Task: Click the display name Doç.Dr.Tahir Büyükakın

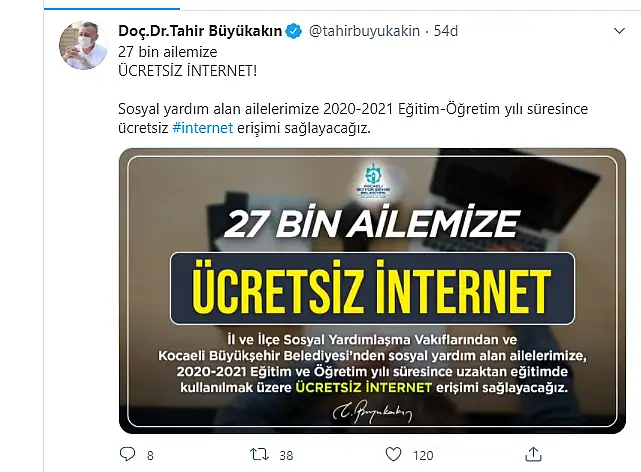Action: pos(200,31)
